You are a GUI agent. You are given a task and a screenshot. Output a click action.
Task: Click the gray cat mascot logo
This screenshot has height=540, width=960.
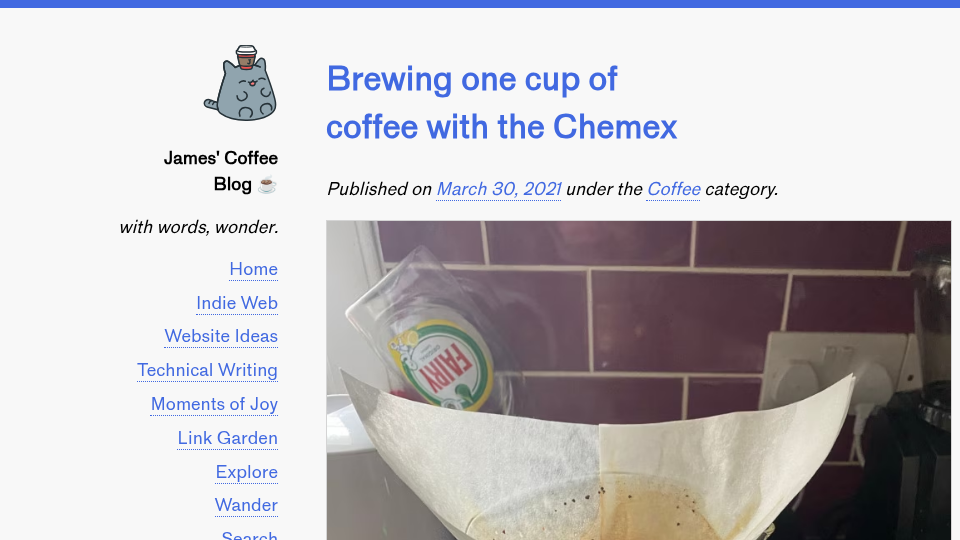(x=241, y=83)
